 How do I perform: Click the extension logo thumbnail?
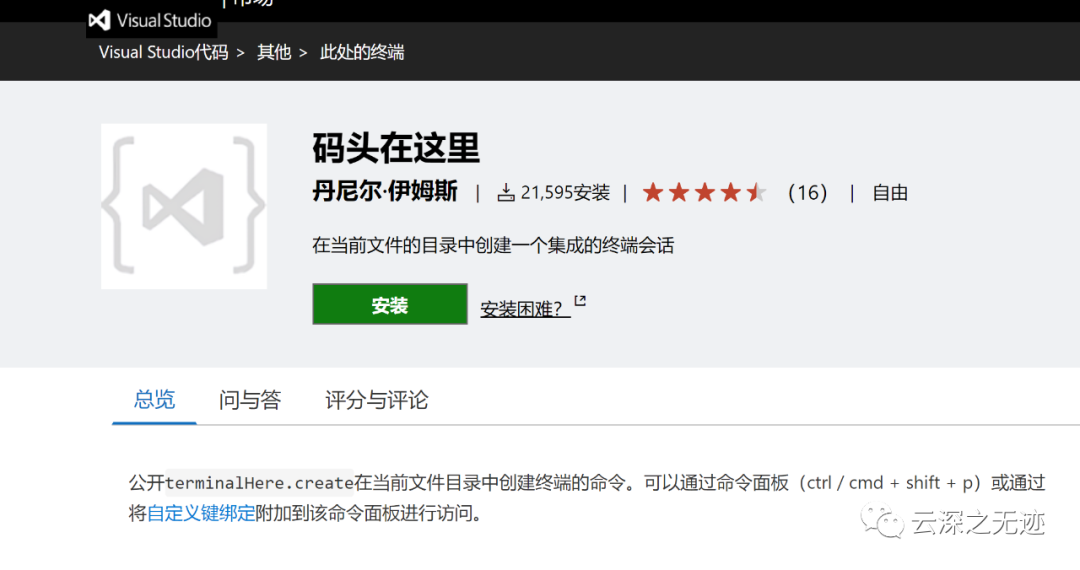click(x=184, y=206)
